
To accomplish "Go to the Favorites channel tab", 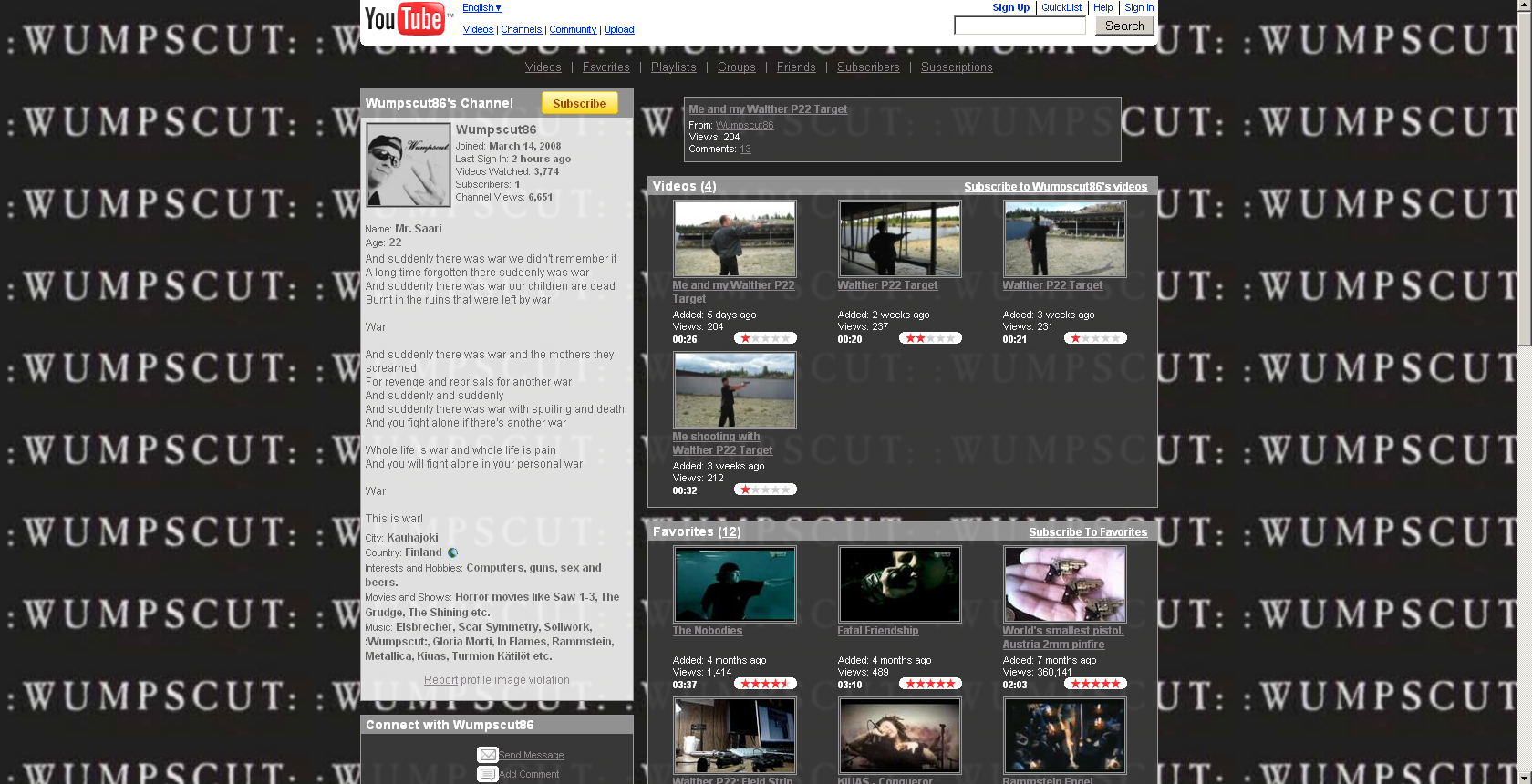I will pos(606,67).
